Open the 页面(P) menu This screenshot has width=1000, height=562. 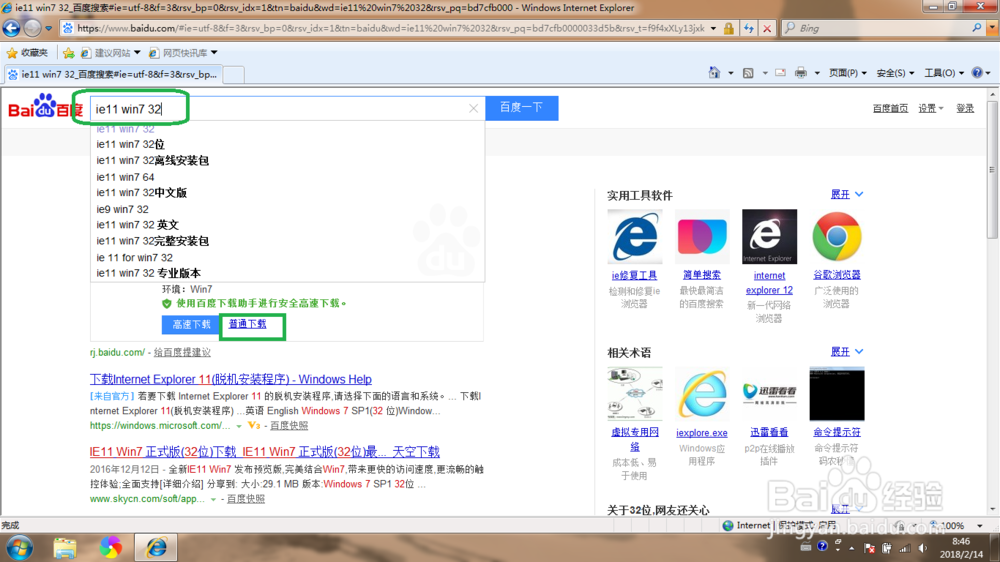point(848,73)
